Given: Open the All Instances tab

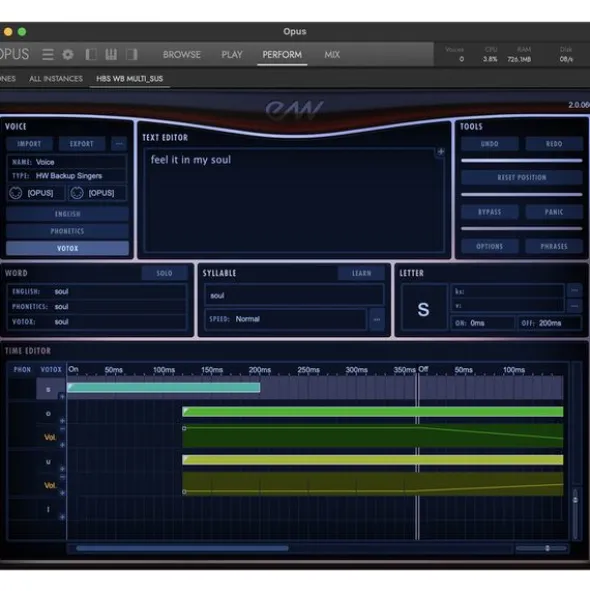Looking at the screenshot, I should click(x=56, y=79).
